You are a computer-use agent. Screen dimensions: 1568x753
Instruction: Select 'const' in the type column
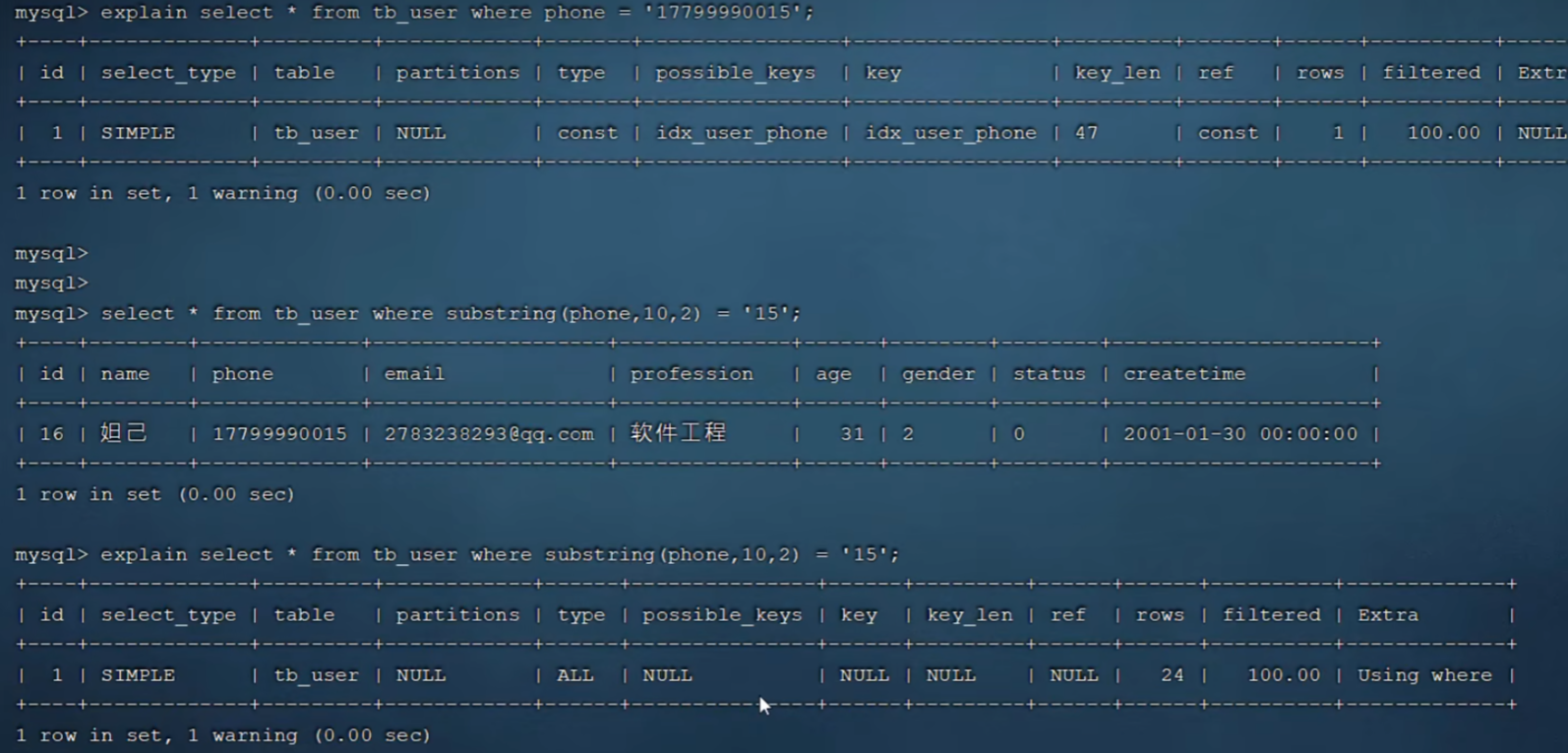coord(587,133)
